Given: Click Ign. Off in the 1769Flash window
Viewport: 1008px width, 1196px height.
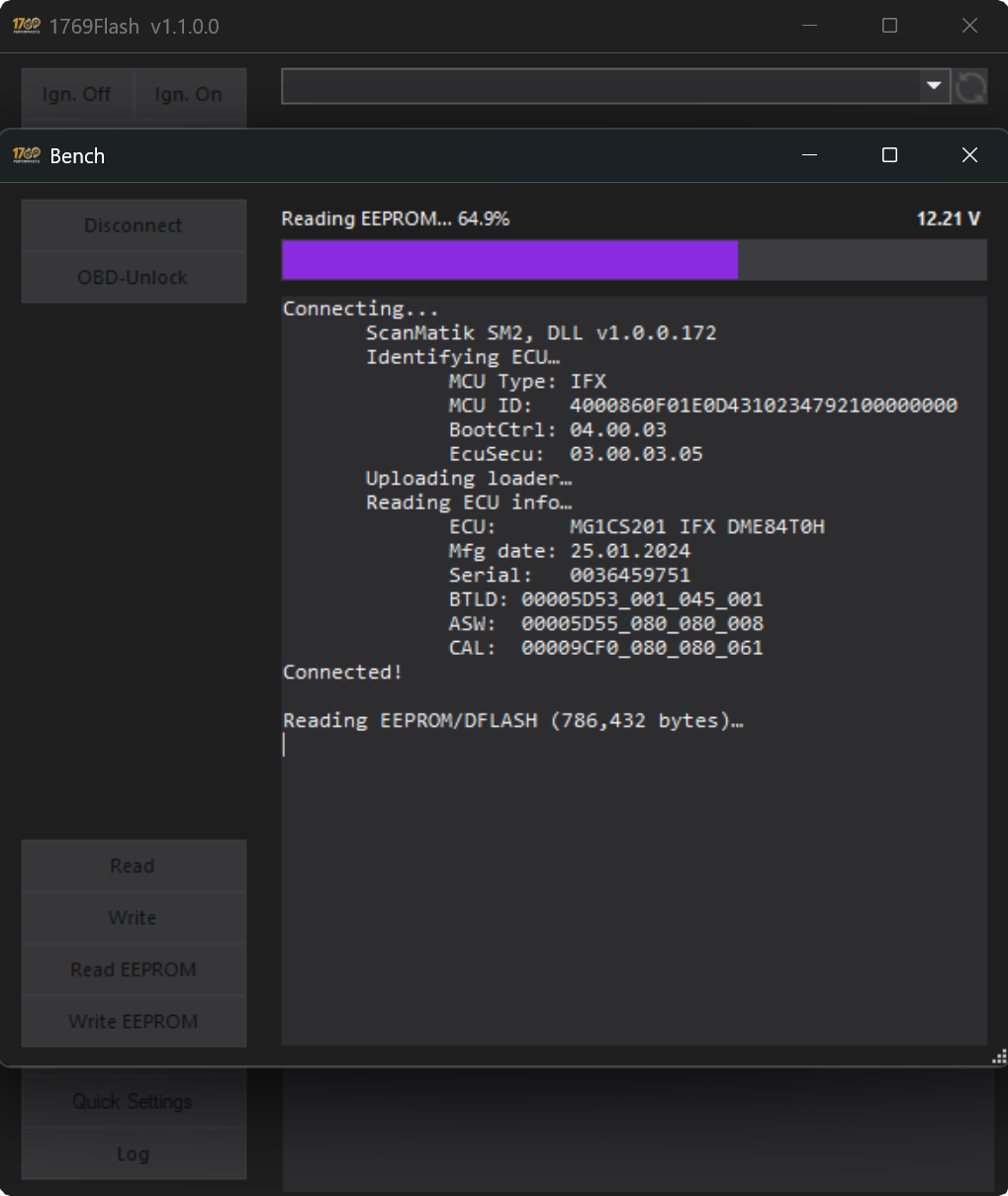Looking at the screenshot, I should 77,95.
